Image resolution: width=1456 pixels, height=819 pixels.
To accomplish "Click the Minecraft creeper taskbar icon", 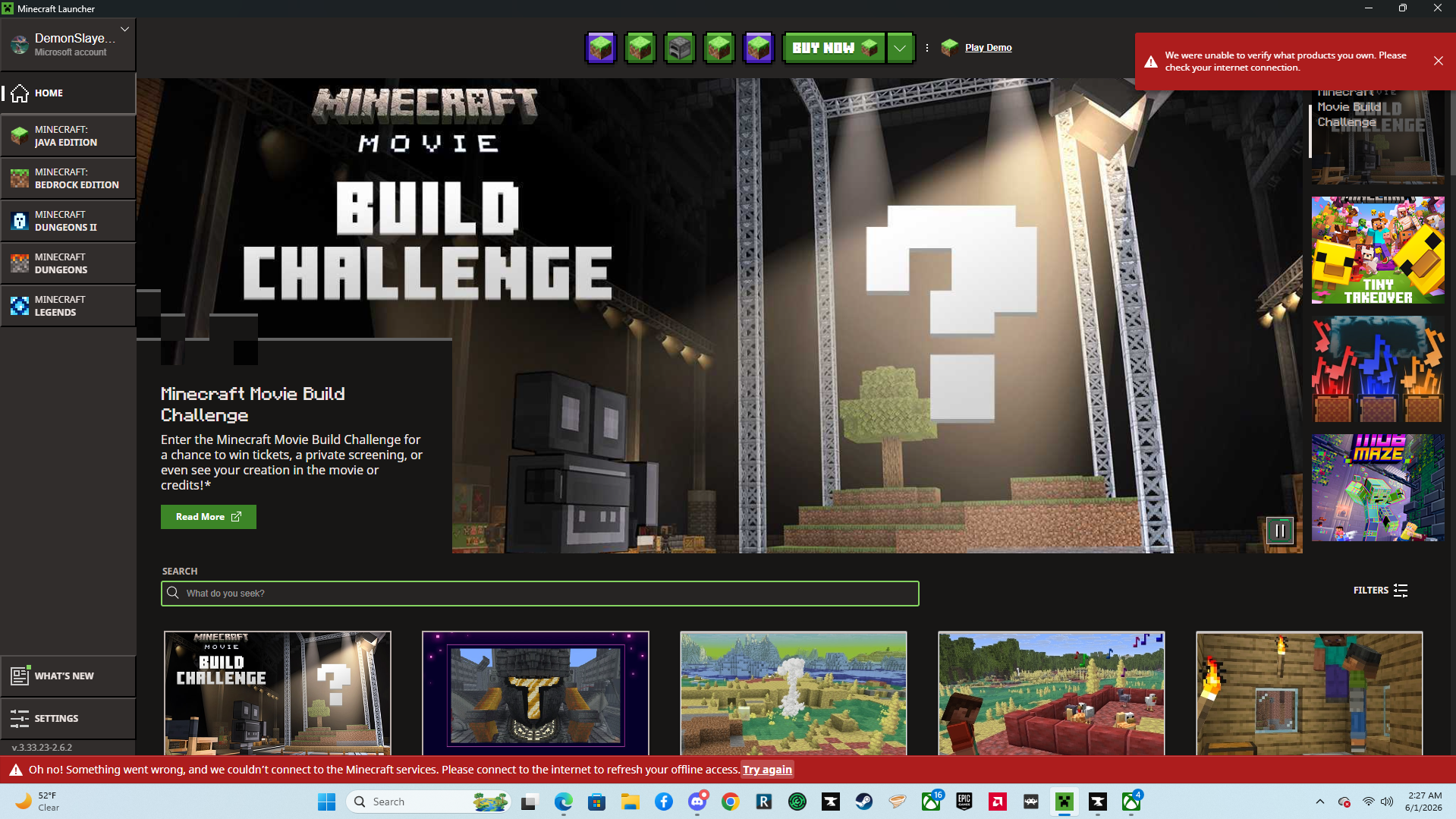I will (x=1064, y=802).
